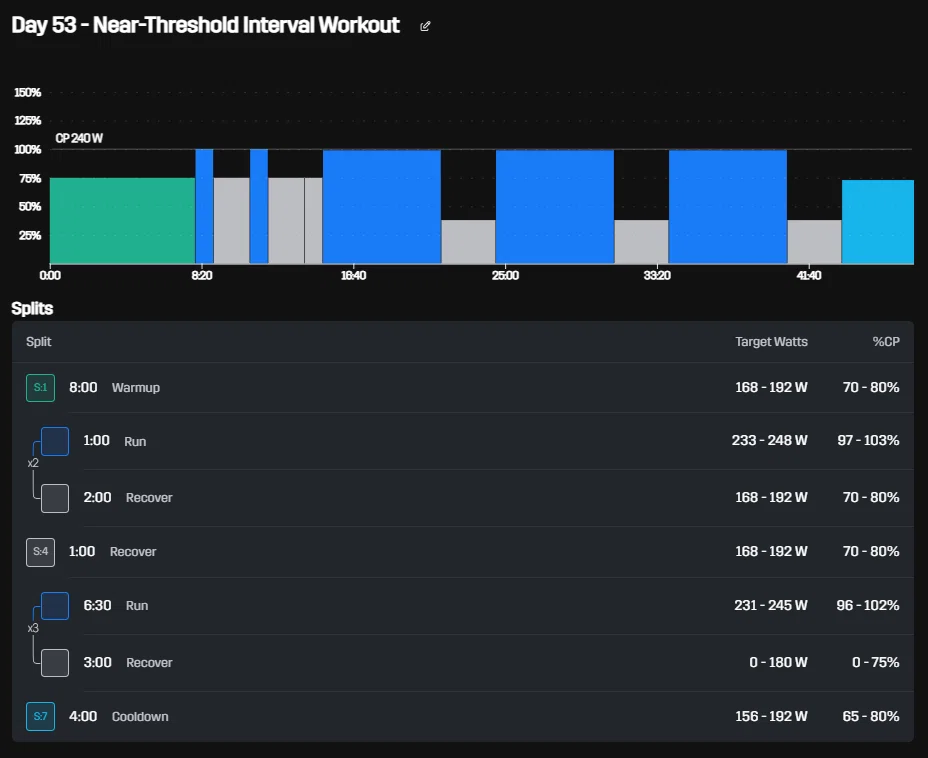This screenshot has width=928, height=758.
Task: Click the '25:00' time axis label
Action: click(505, 275)
